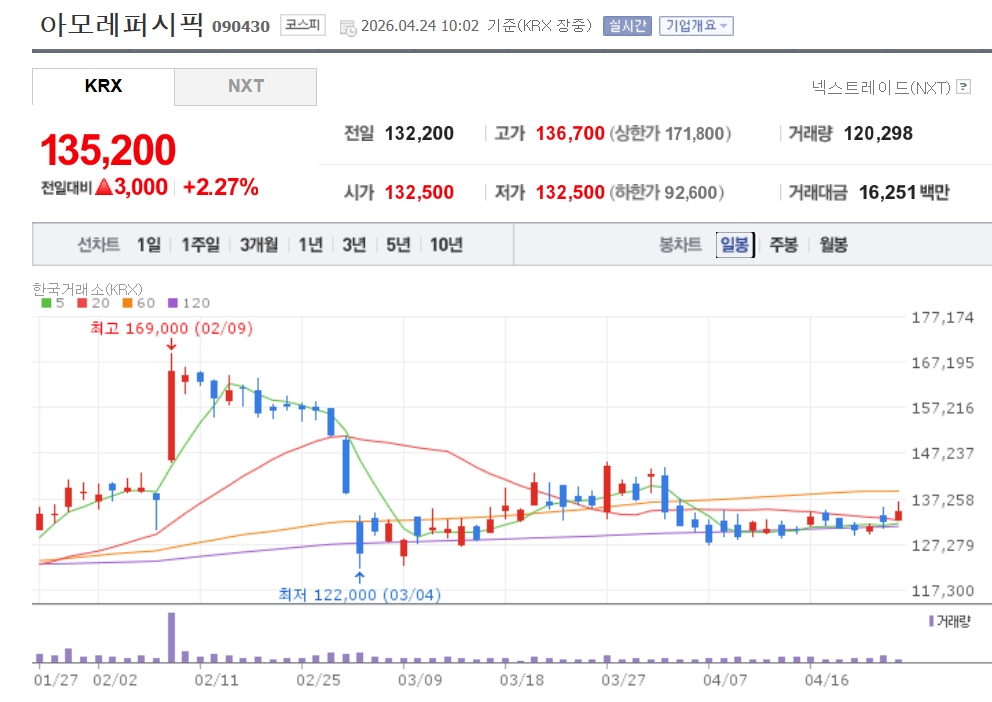
Task: Click the purple 120-day moving average legend
Action: (189, 303)
